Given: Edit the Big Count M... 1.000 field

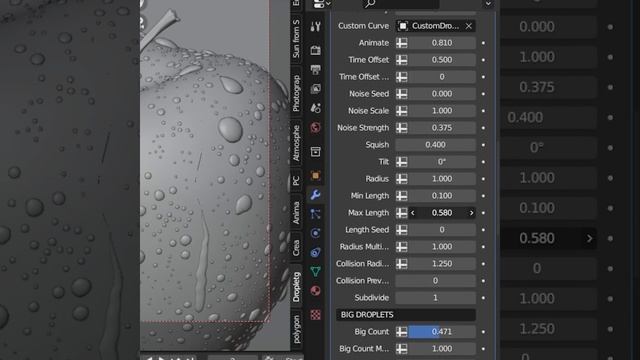Looking at the screenshot, I should click(x=442, y=349).
